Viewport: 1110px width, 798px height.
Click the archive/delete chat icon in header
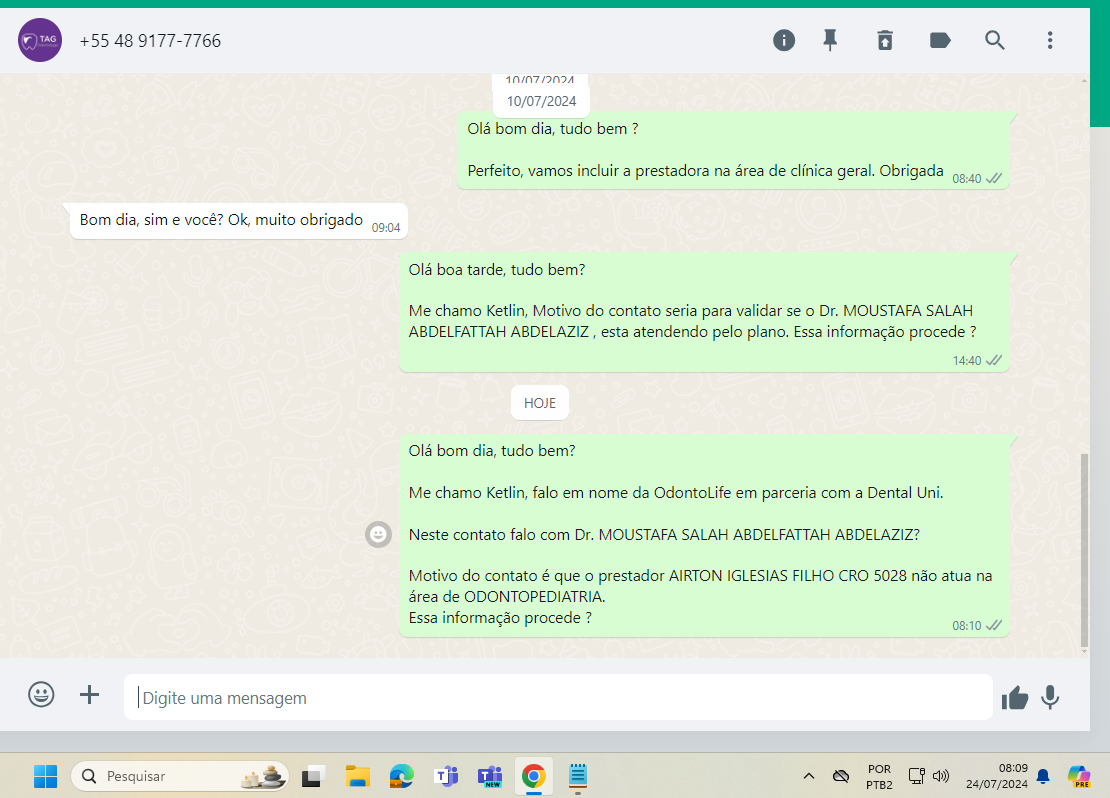(885, 40)
